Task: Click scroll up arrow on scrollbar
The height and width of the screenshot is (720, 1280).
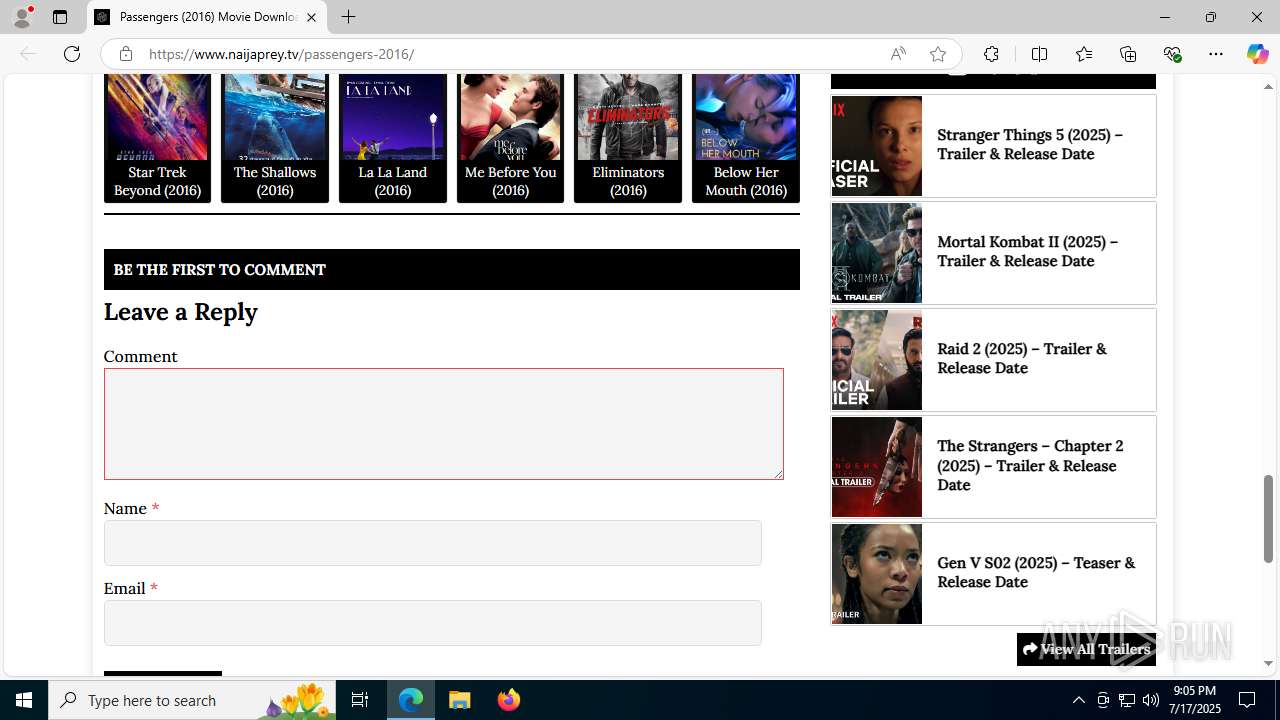Action: point(1268,86)
